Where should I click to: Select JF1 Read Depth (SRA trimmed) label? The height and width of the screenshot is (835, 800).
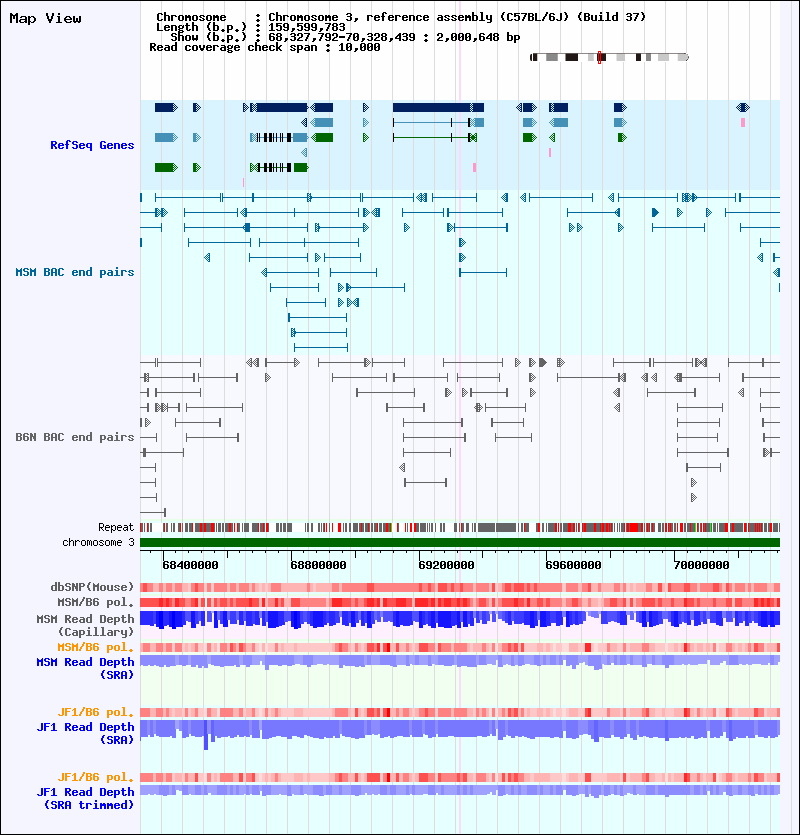tap(85, 798)
